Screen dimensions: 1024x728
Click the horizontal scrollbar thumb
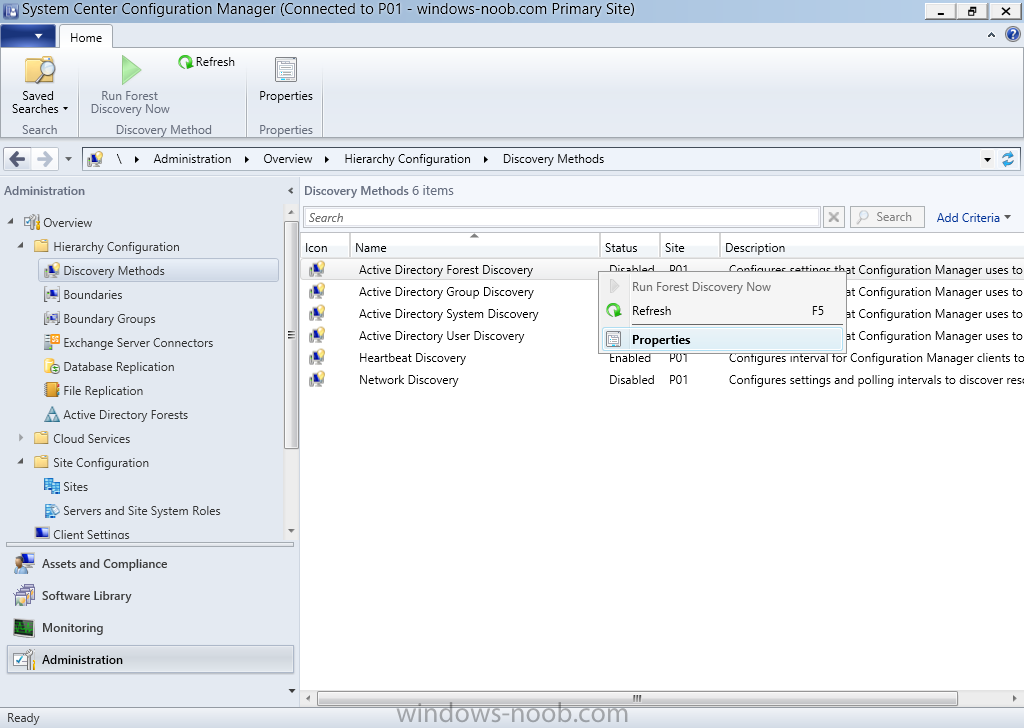coord(637,698)
